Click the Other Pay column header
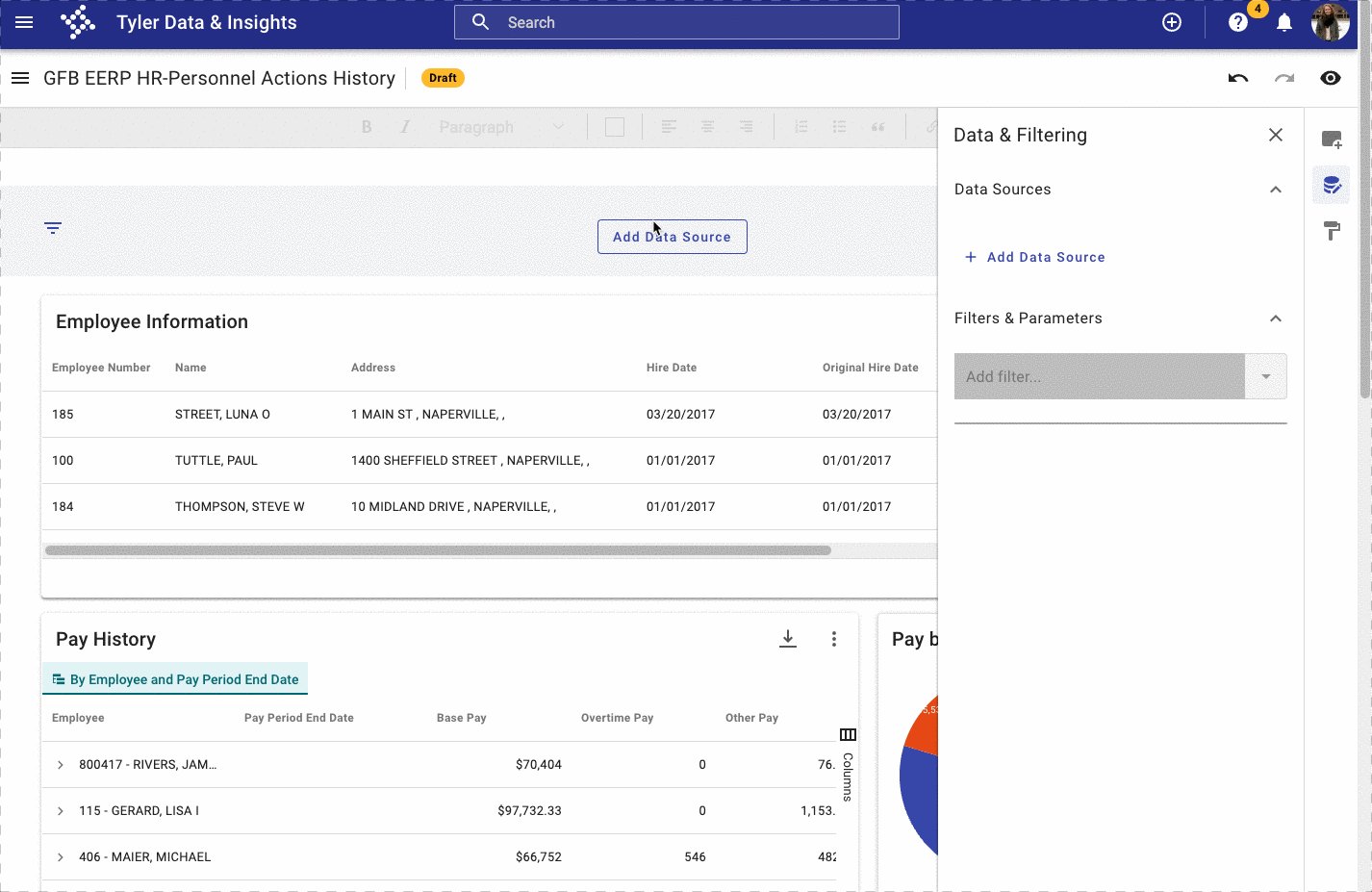The image size is (1372, 892). click(752, 718)
